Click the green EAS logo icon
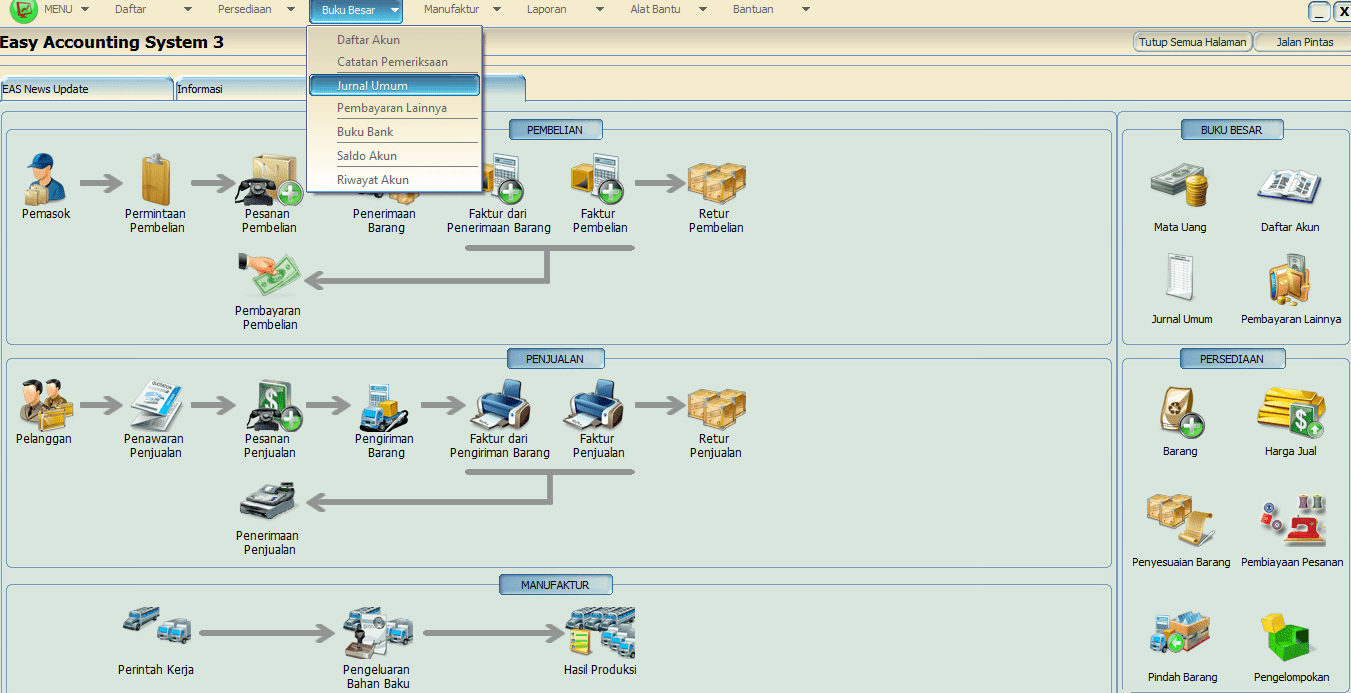This screenshot has width=1351, height=693. click(x=22, y=11)
